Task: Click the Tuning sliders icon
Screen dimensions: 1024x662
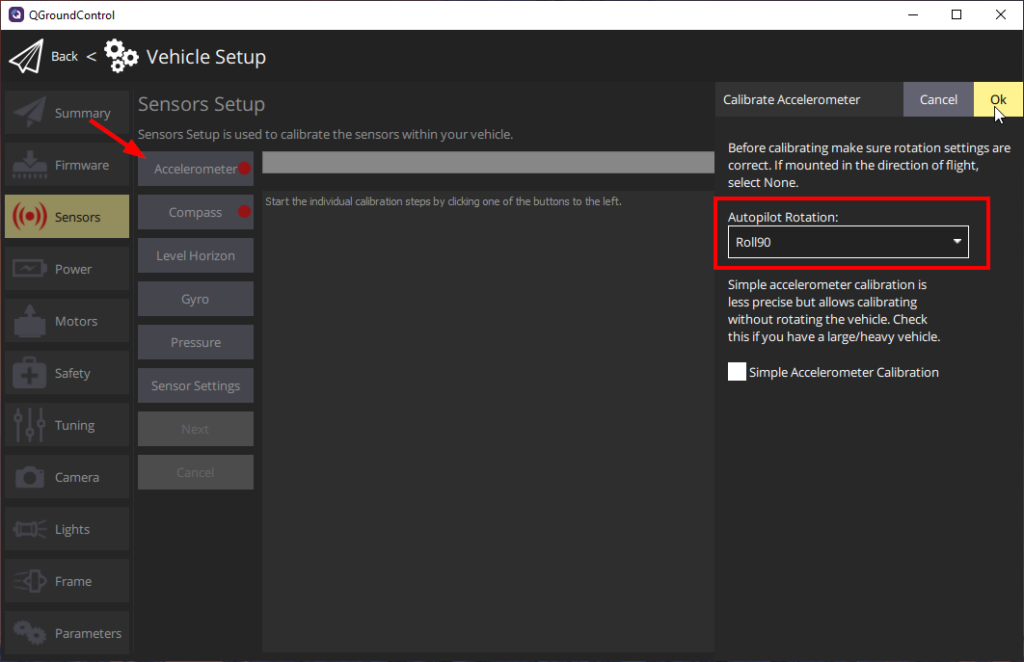Action: (x=29, y=425)
